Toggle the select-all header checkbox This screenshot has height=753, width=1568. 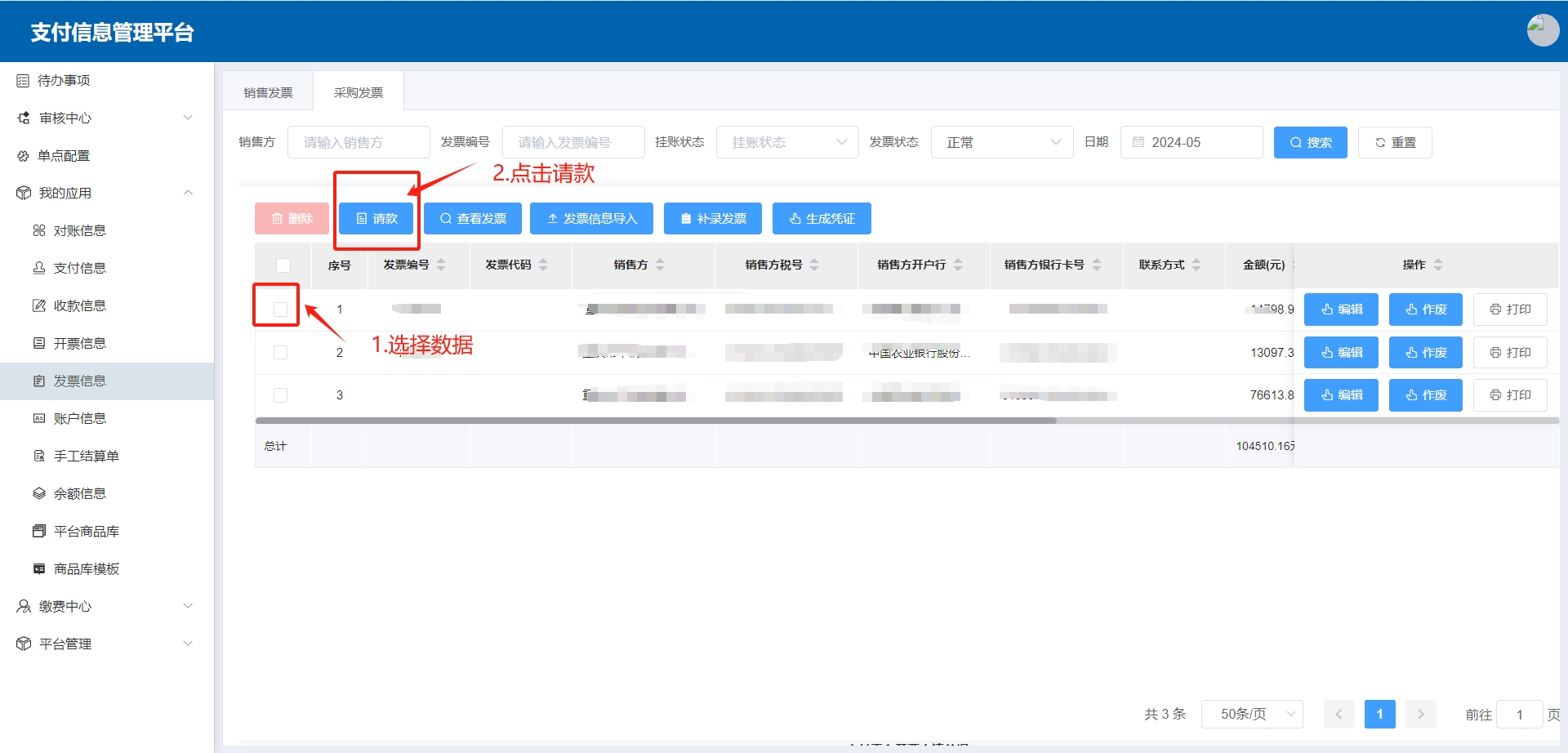coord(283,265)
